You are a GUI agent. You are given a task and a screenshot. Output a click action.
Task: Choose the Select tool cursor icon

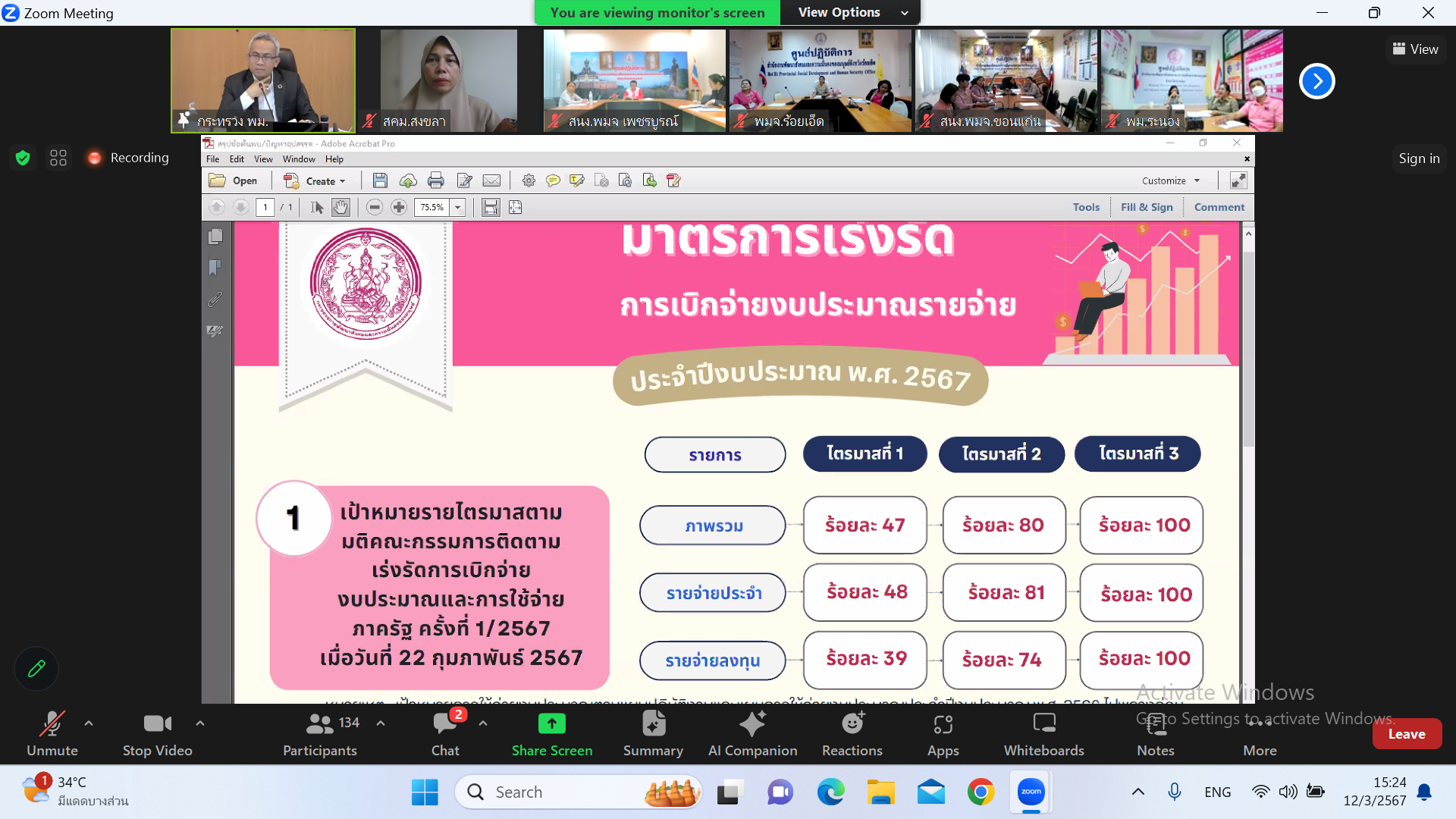[317, 207]
